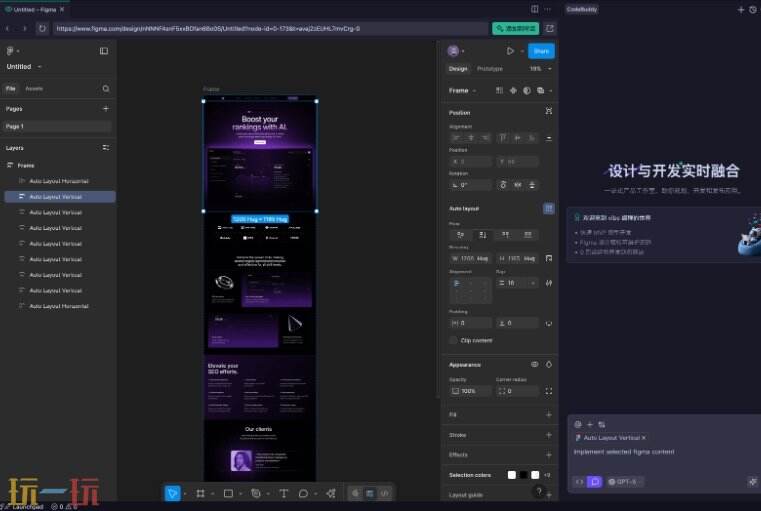Click the Present play icon

[x=510, y=51]
